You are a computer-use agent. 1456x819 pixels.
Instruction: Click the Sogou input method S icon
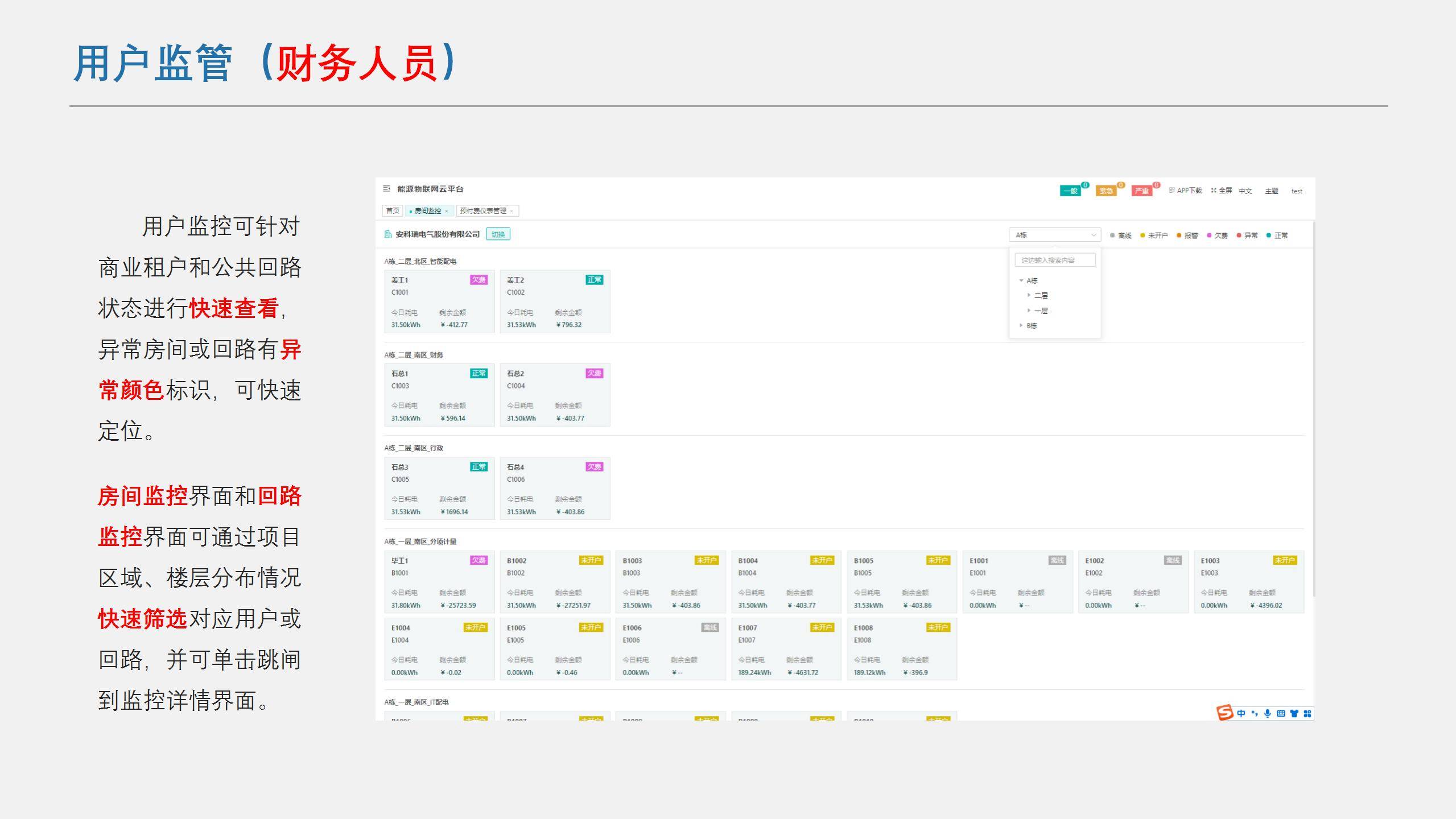pos(1224,713)
